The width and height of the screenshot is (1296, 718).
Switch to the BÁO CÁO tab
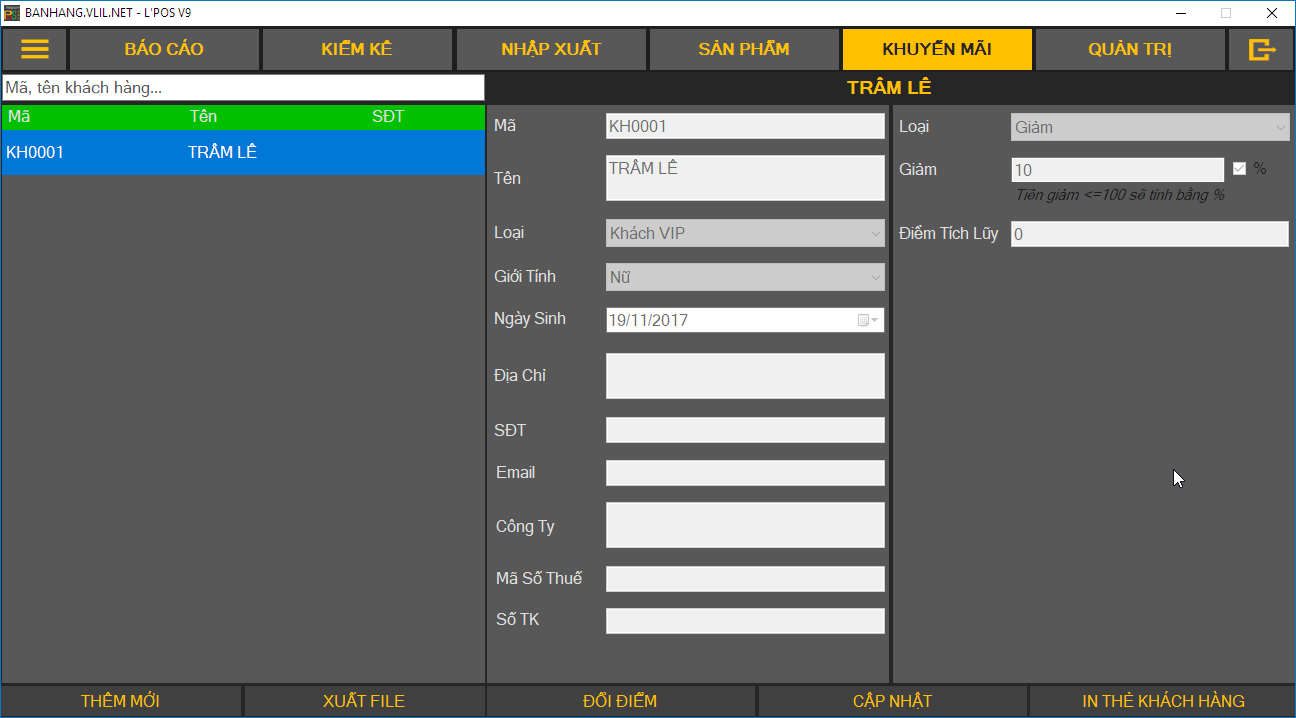pyautogui.click(x=164, y=50)
